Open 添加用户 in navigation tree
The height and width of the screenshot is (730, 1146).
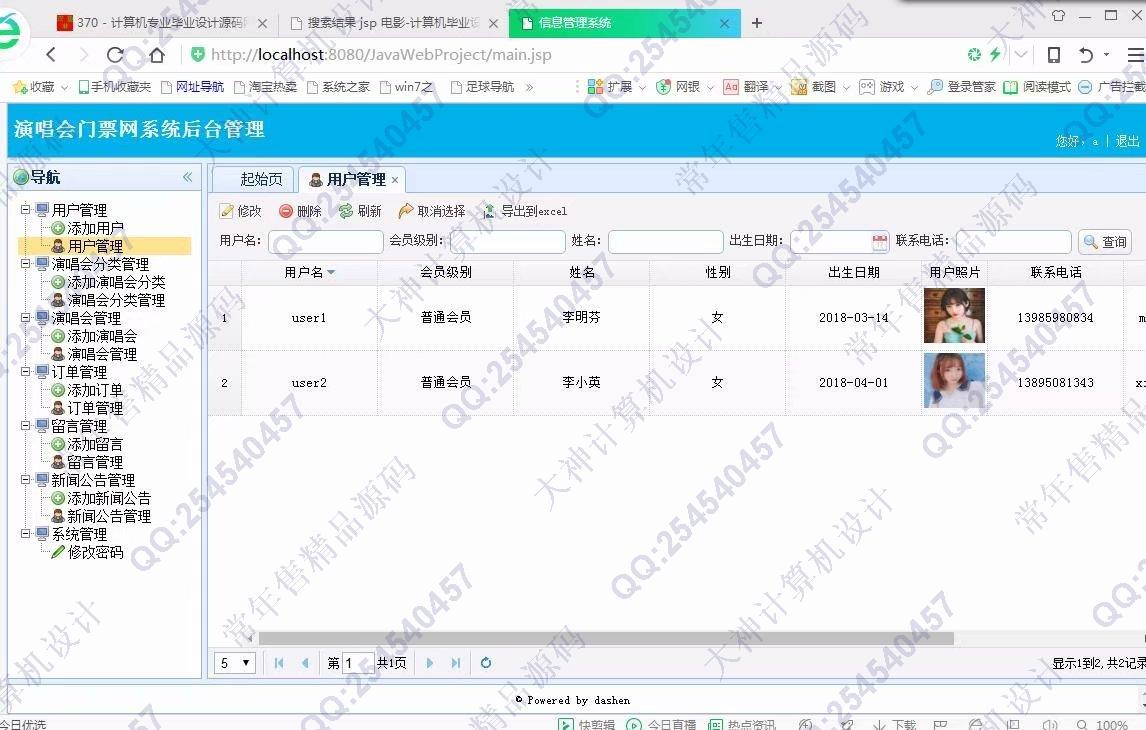tap(95, 228)
